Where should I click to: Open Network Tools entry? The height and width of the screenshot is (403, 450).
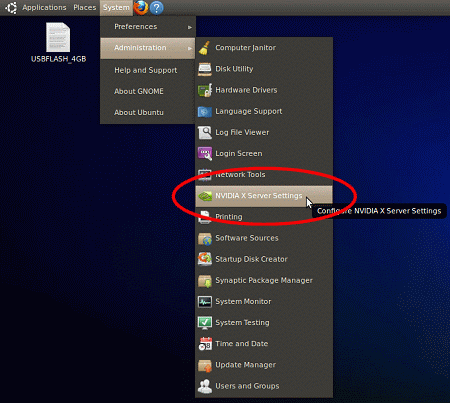(x=264, y=175)
